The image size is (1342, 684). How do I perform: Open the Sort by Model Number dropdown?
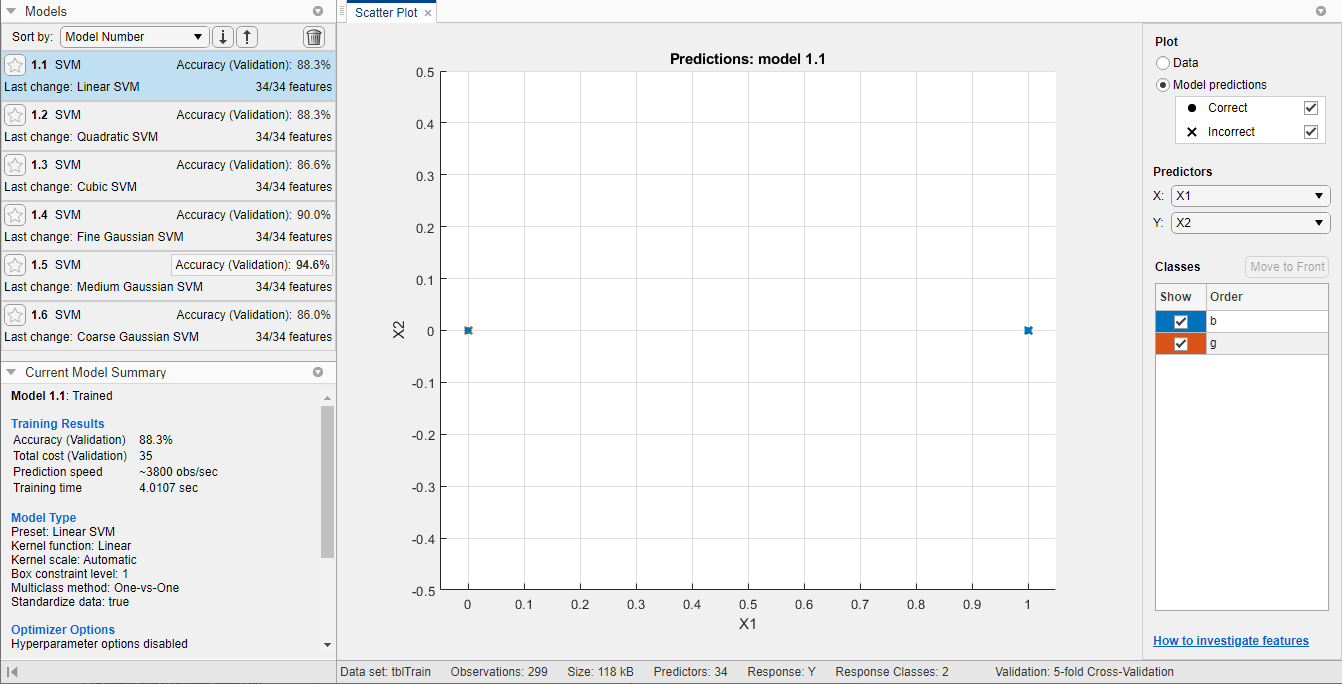coord(134,36)
